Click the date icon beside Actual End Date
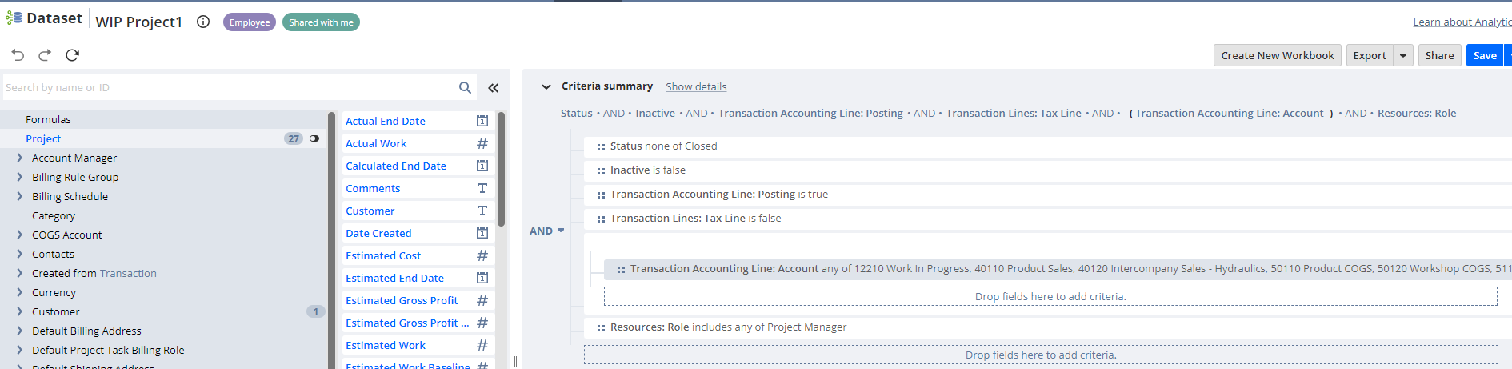Image resolution: width=1512 pixels, height=369 pixels. pos(482,121)
